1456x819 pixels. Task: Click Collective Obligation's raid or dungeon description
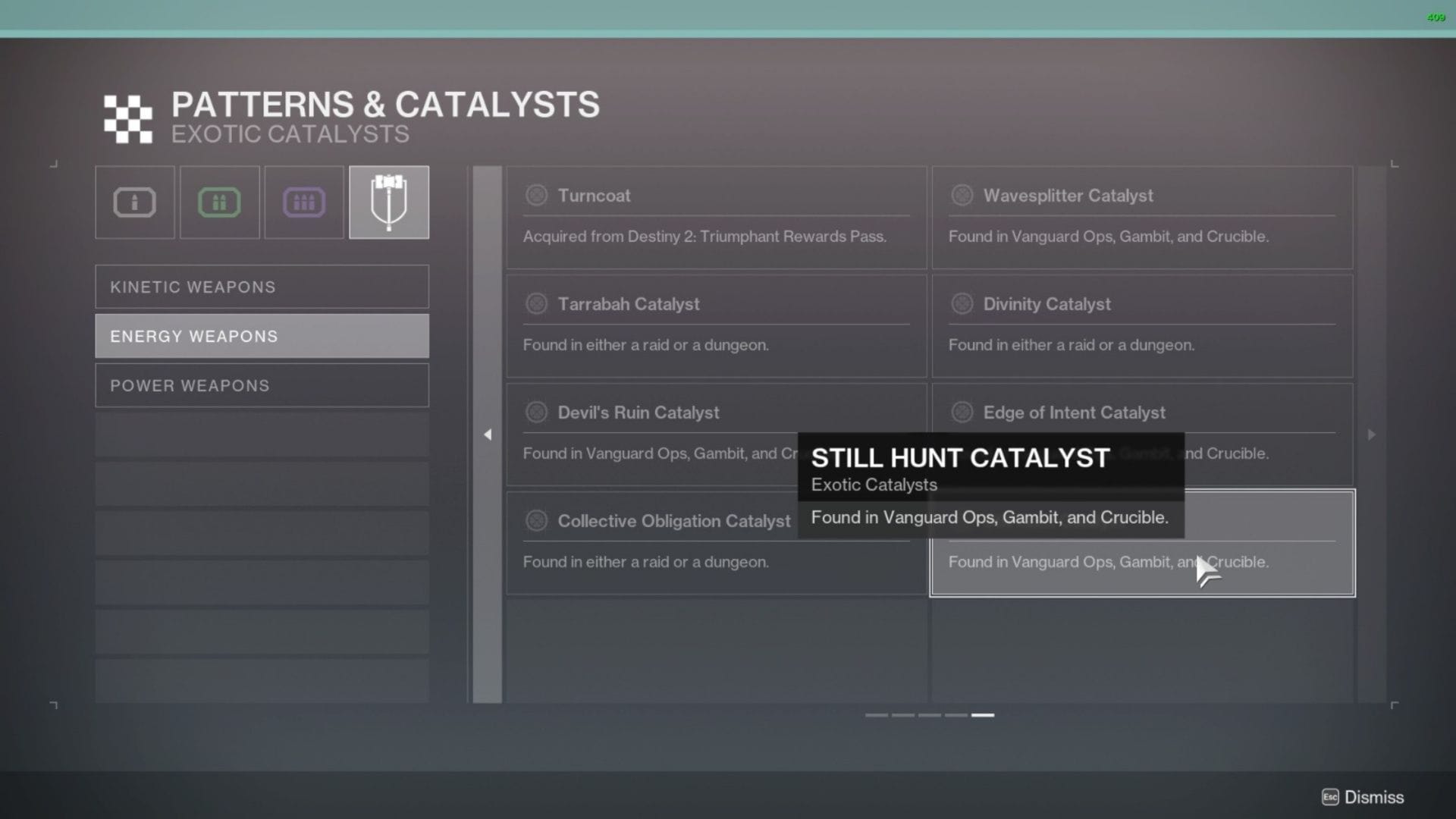tap(645, 562)
